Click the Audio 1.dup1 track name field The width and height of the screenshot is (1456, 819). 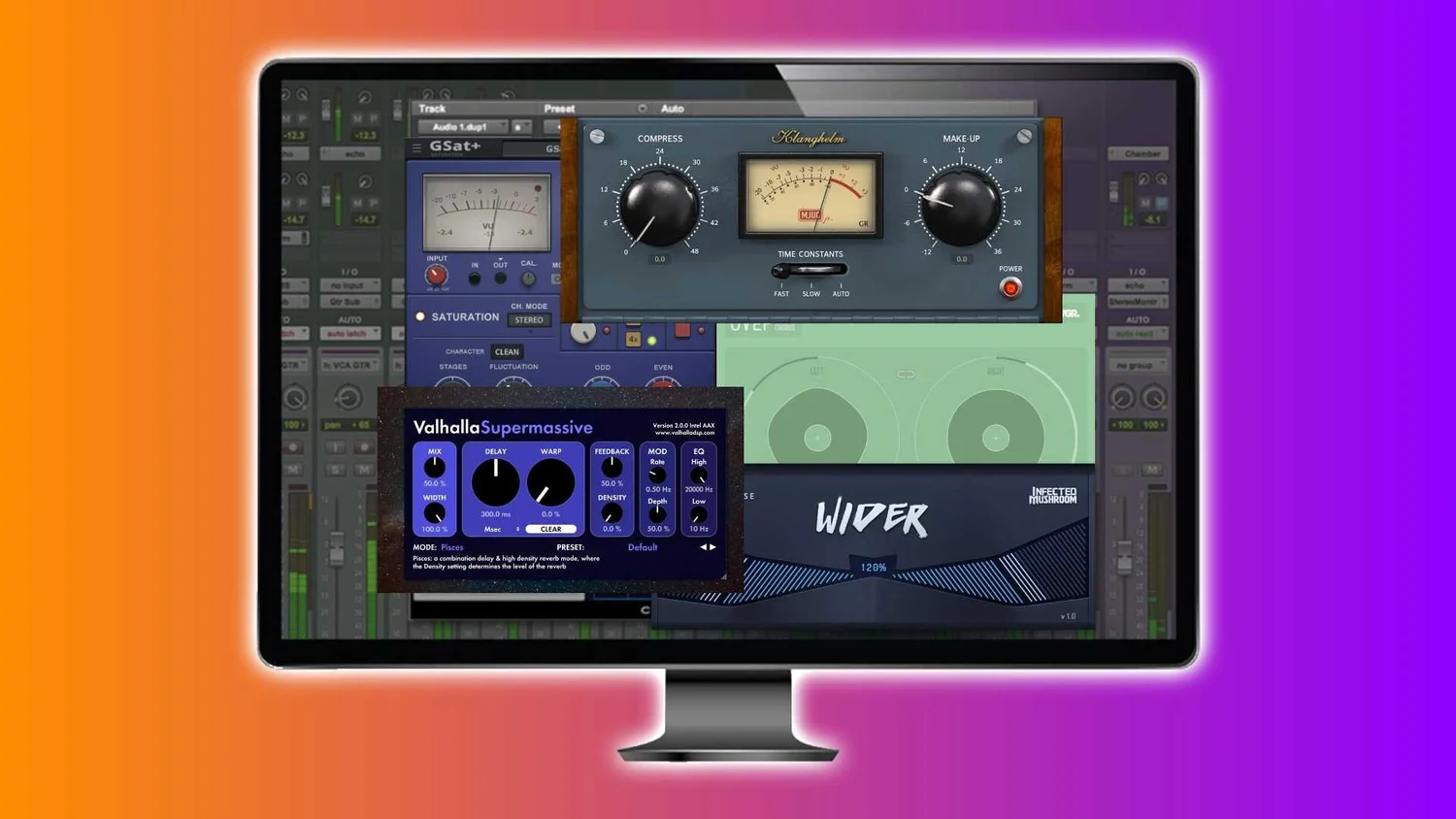[x=459, y=127]
